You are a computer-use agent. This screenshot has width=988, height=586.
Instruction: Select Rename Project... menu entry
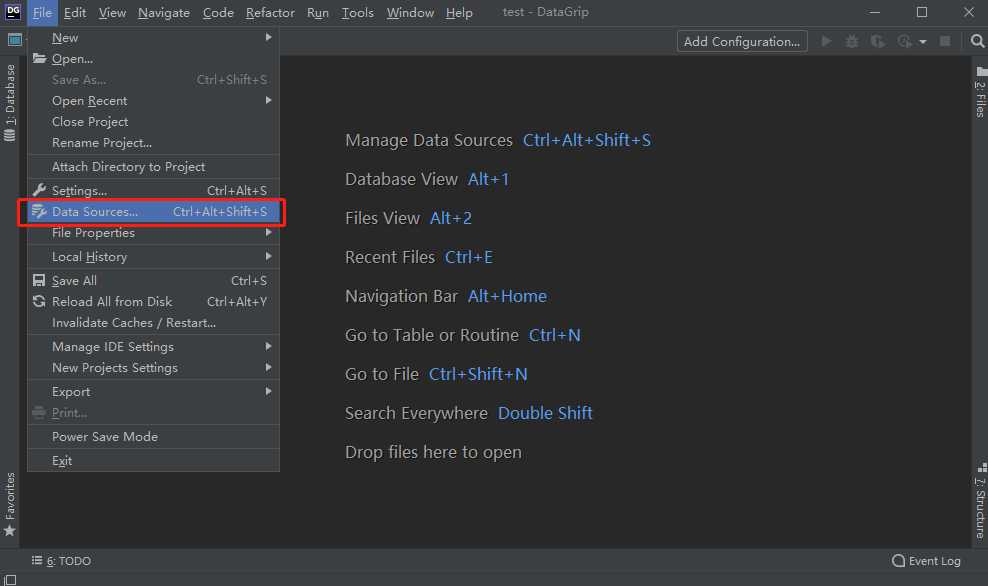(153, 143)
